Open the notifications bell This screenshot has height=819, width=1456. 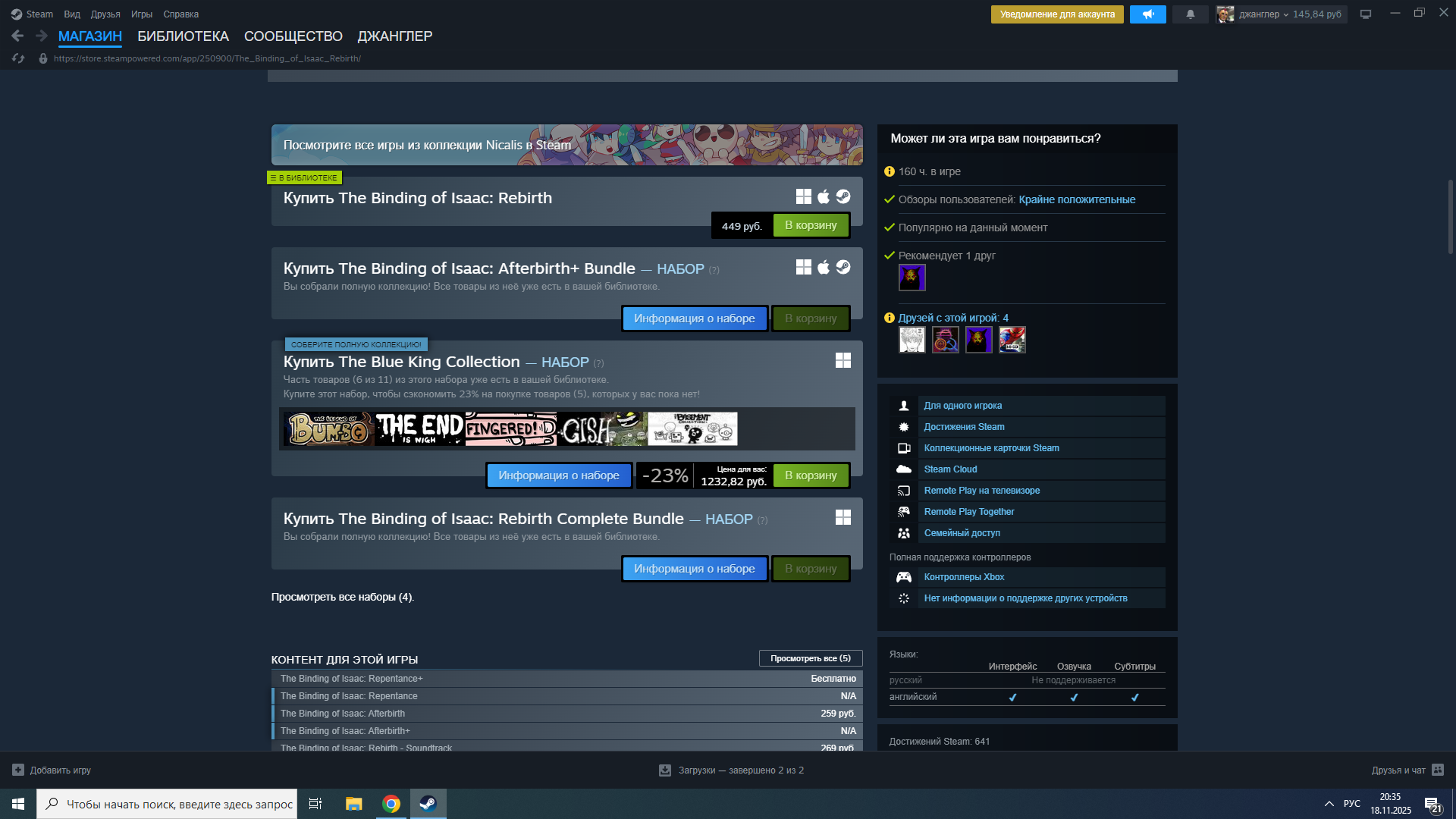1190,14
